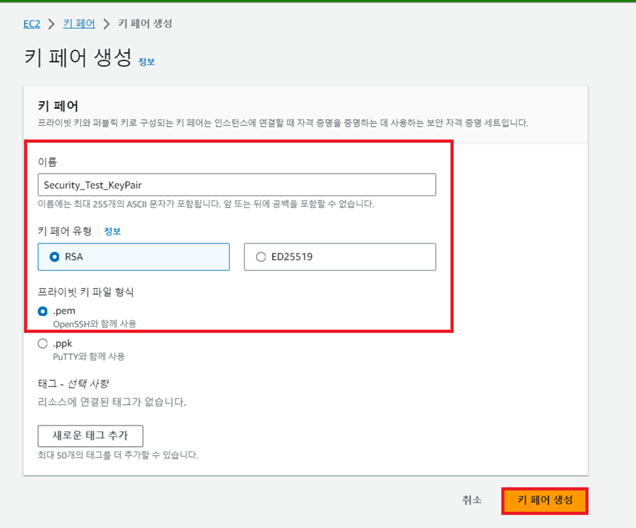This screenshot has height=528, width=636.
Task: Click 프라이빗 키 파일 형식 label
Action: click(x=86, y=292)
